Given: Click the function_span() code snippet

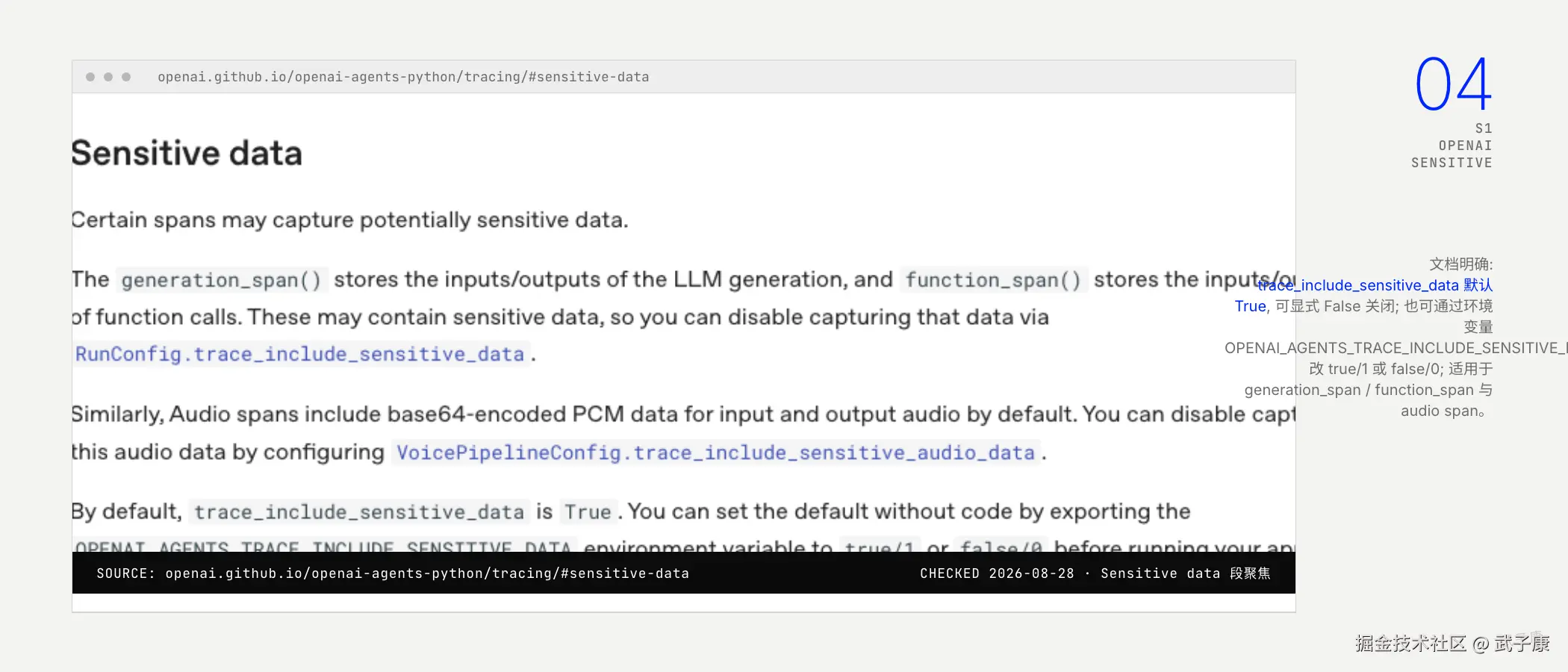Looking at the screenshot, I should pyautogui.click(x=993, y=280).
